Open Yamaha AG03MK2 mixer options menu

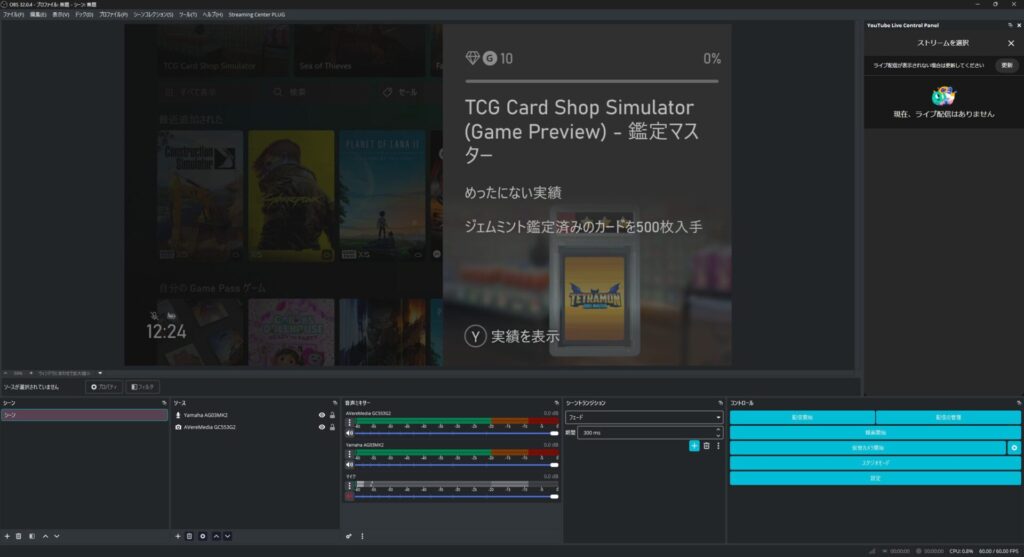pos(349,455)
